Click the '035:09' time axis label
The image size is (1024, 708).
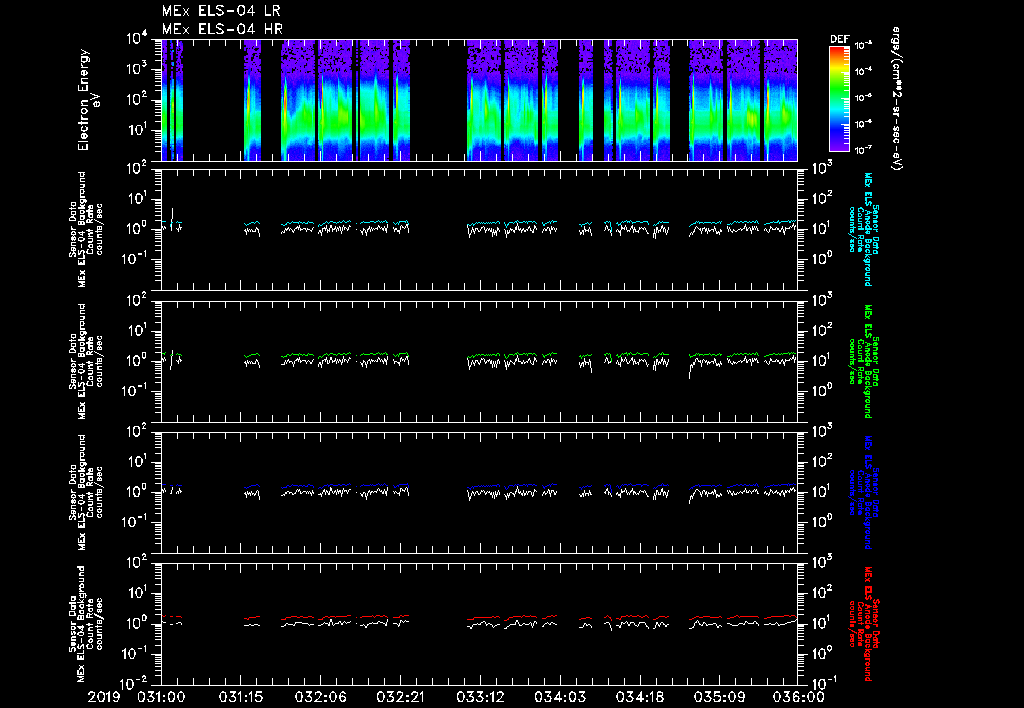719,697
